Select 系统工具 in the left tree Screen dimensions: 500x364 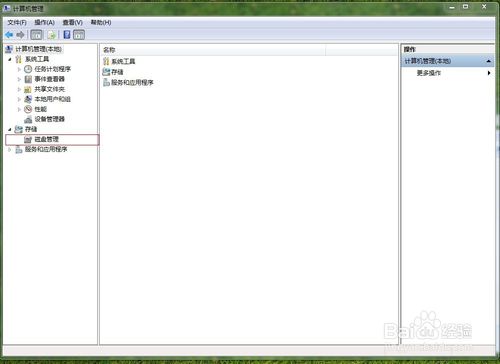(x=37, y=59)
